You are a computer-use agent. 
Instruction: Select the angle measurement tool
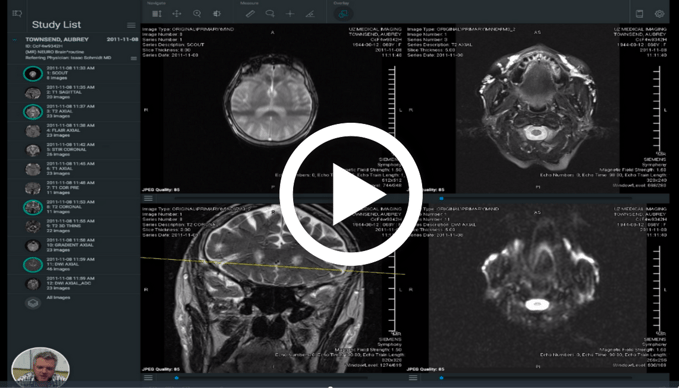tap(310, 14)
